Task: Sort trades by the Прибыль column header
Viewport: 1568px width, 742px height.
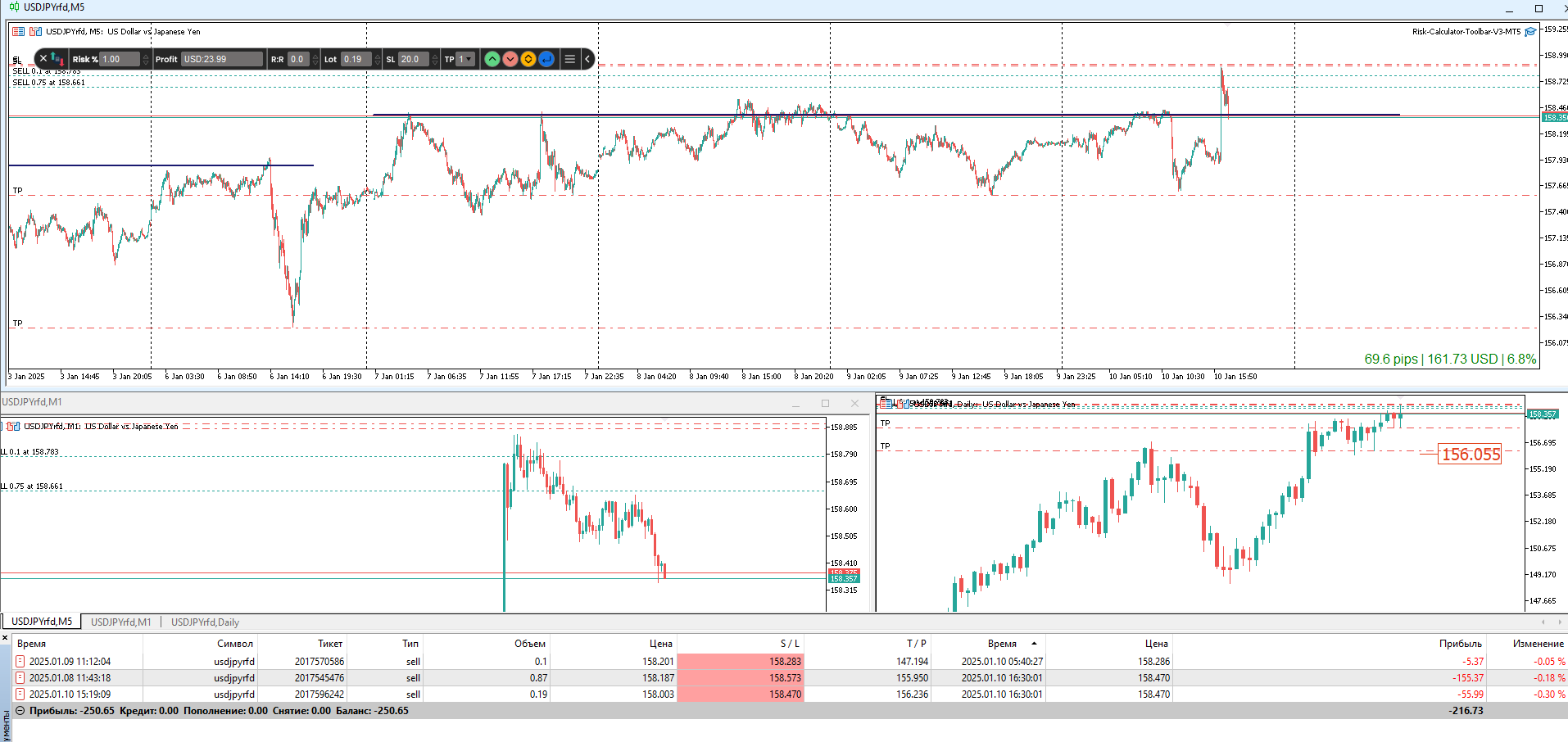Action: click(x=1460, y=644)
